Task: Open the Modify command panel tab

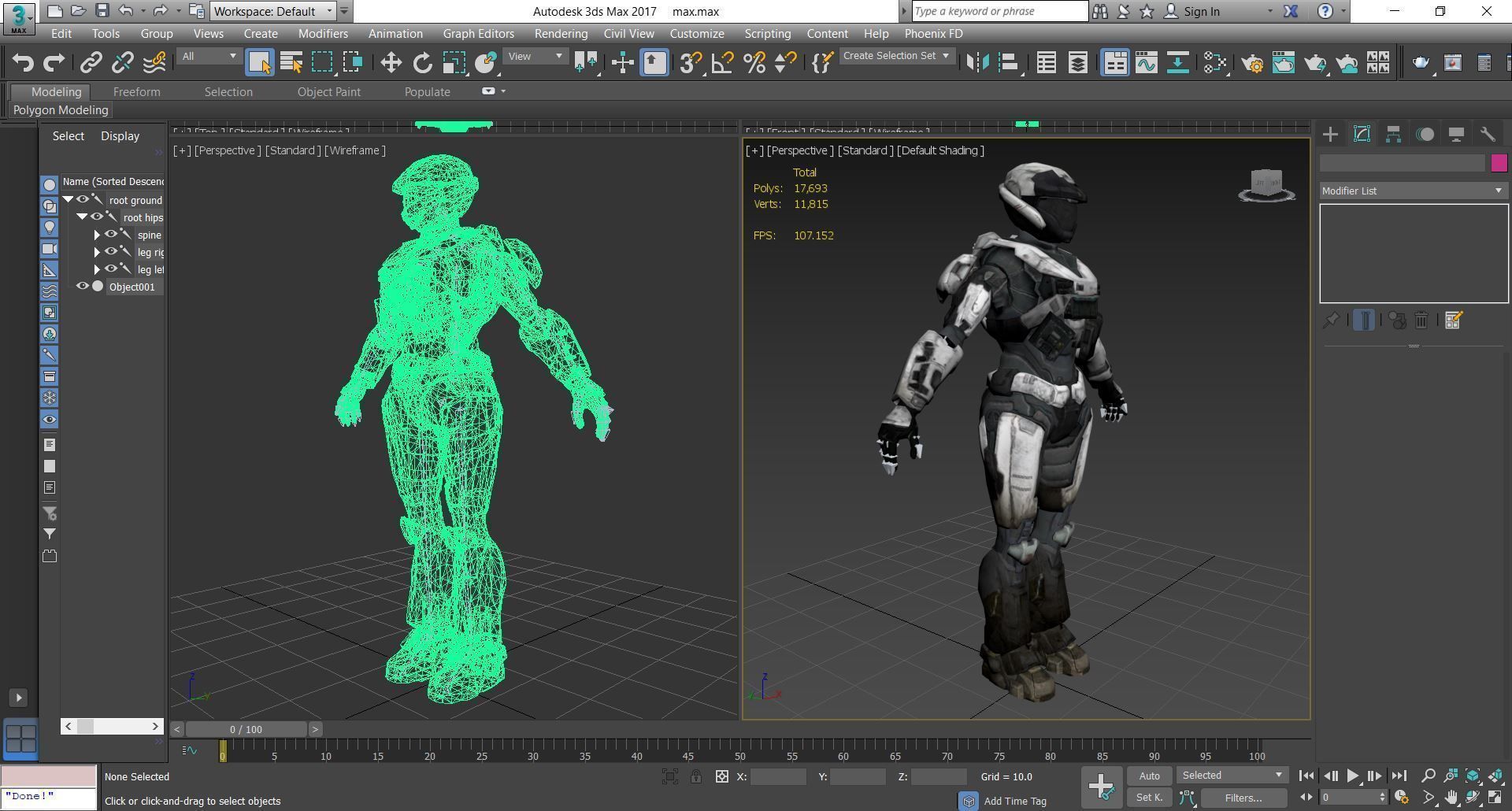Action: [x=1362, y=135]
